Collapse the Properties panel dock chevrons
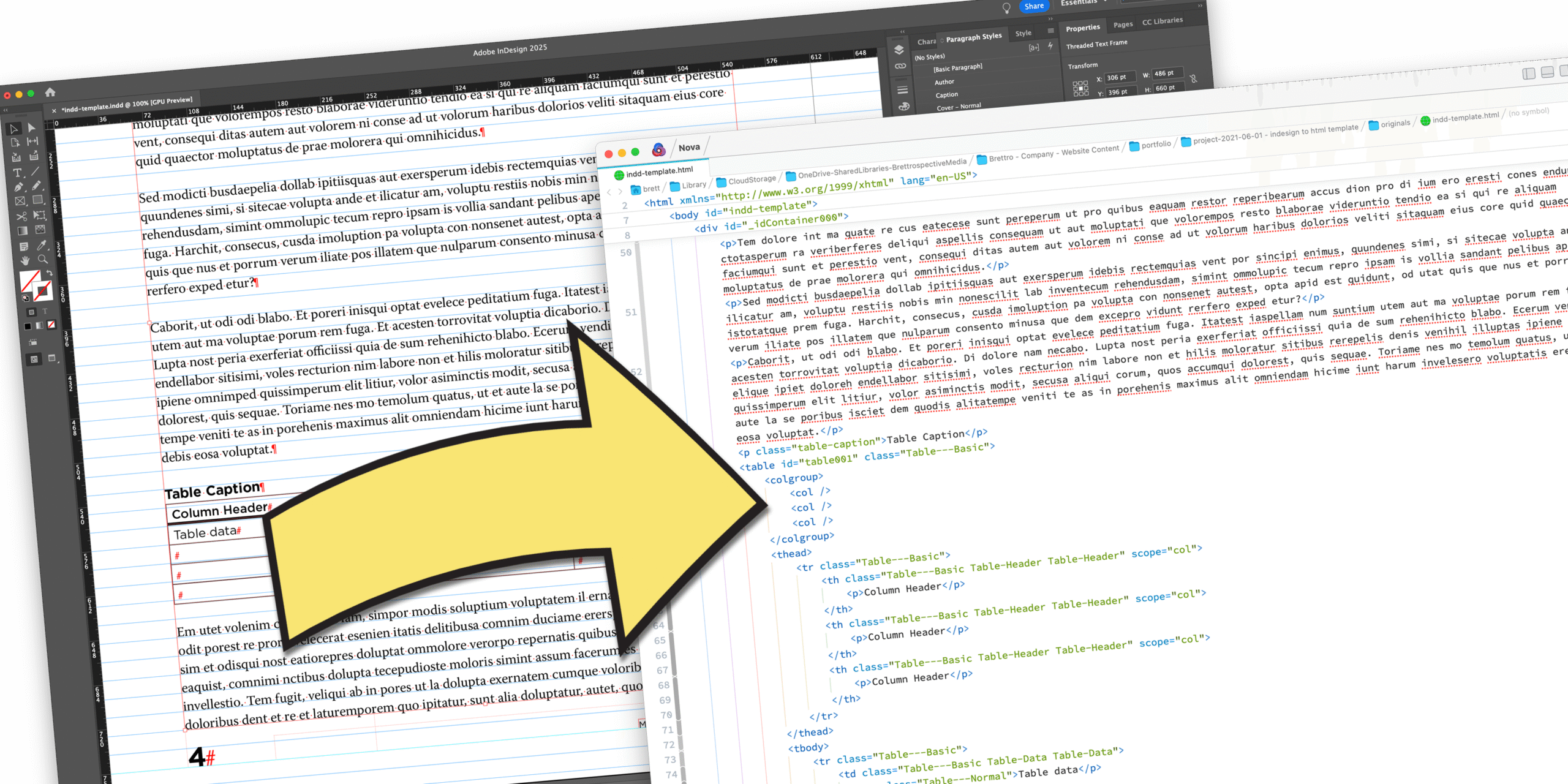1568x784 pixels. [x=1200, y=6]
